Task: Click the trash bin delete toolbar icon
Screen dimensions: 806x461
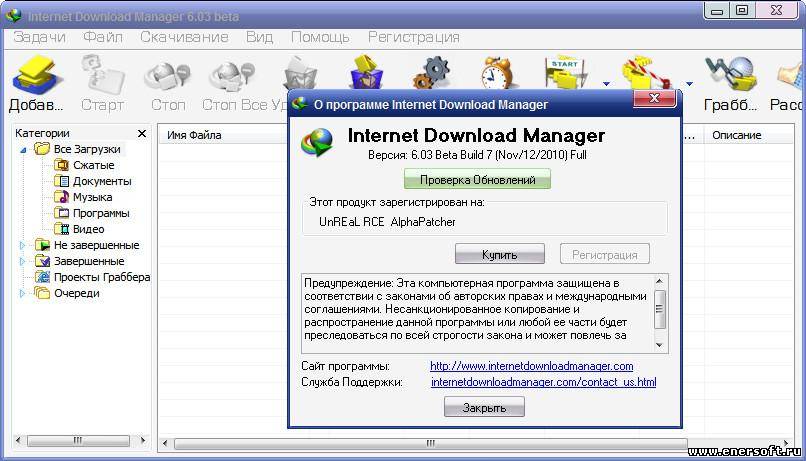Action: pos(301,73)
